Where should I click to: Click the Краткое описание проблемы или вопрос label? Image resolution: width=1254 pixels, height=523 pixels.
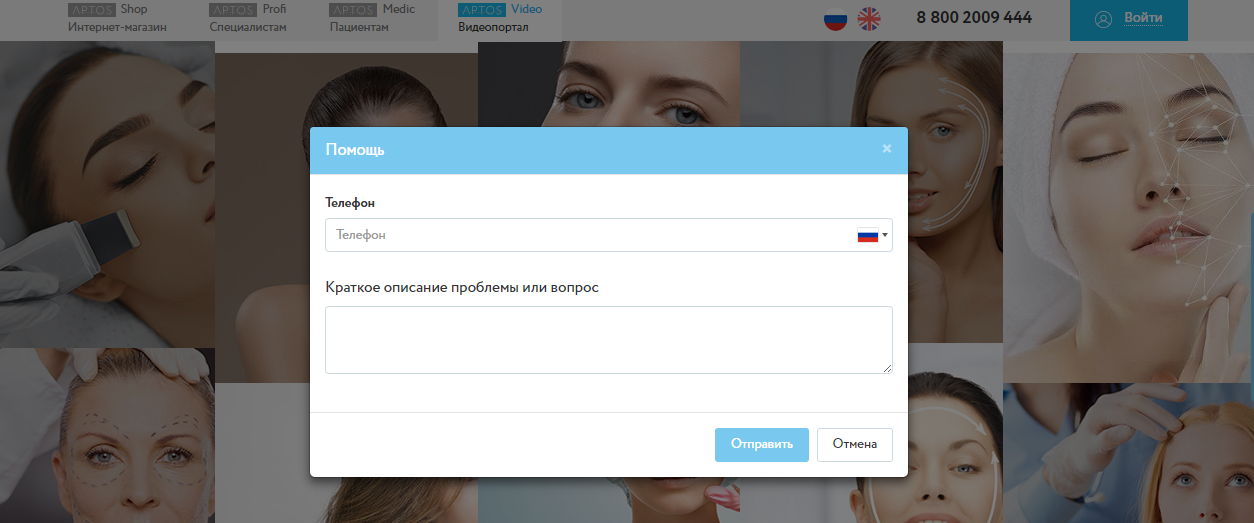(462, 287)
